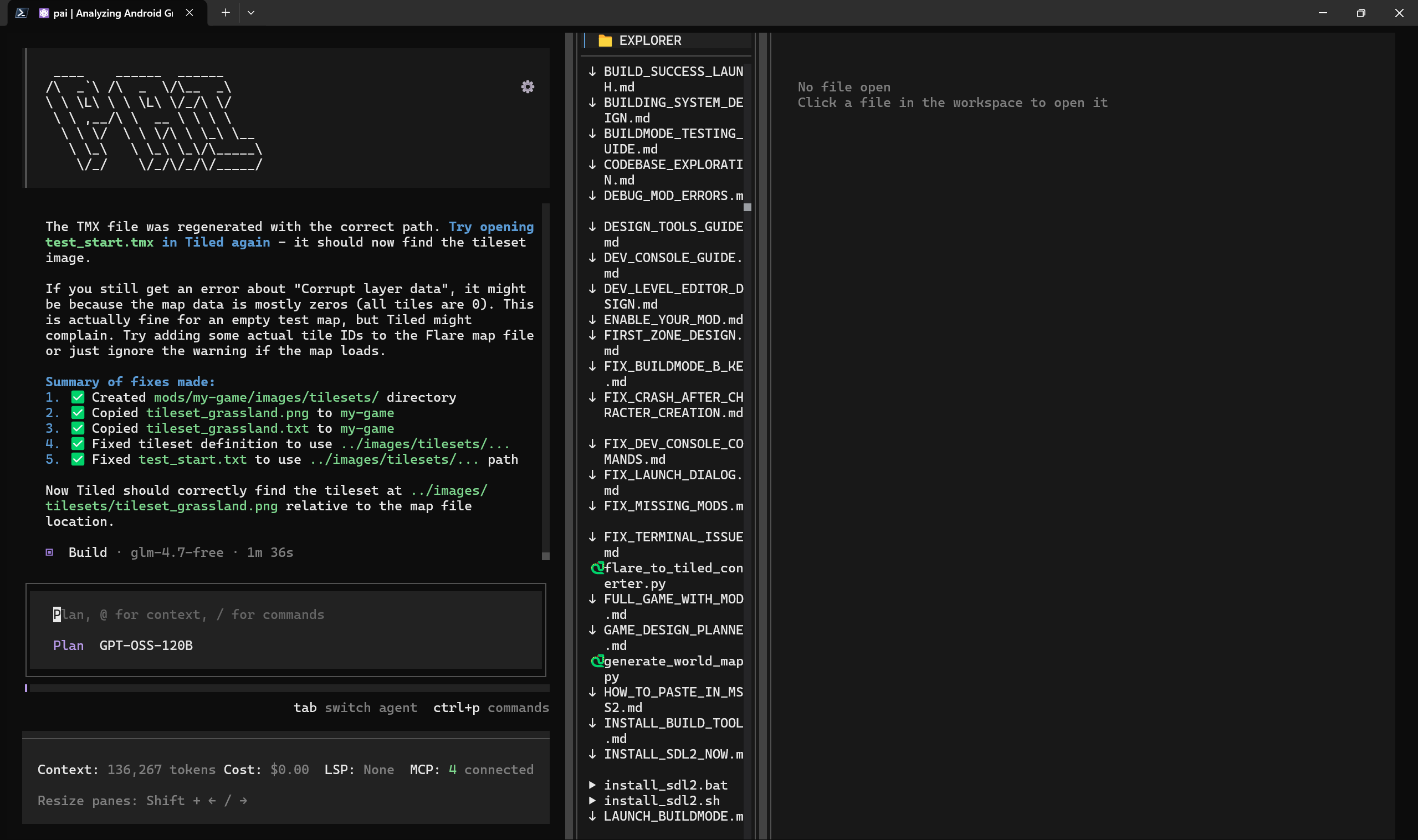Click the markdown arrow icon beside ENABLE_YOUR_MOD.md
This screenshot has height=840, width=1418.
click(592, 320)
